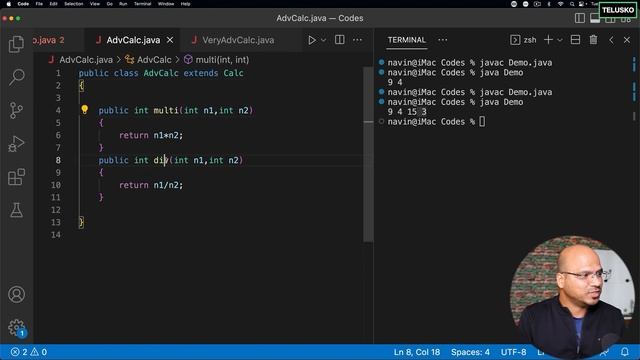640x360 pixels.
Task: Kill the terminal with trash icon
Action: [x=593, y=40]
